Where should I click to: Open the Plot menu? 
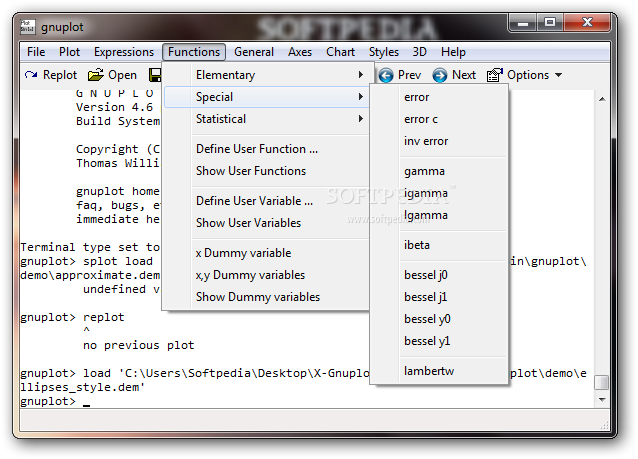[x=69, y=52]
